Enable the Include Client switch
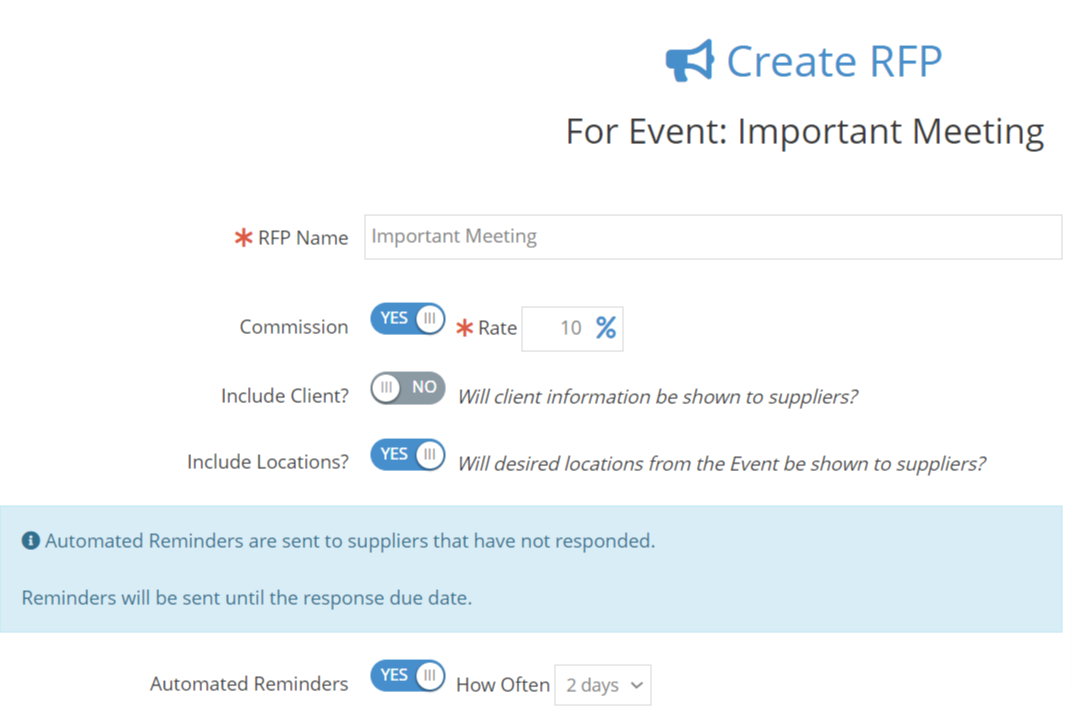 click(407, 387)
